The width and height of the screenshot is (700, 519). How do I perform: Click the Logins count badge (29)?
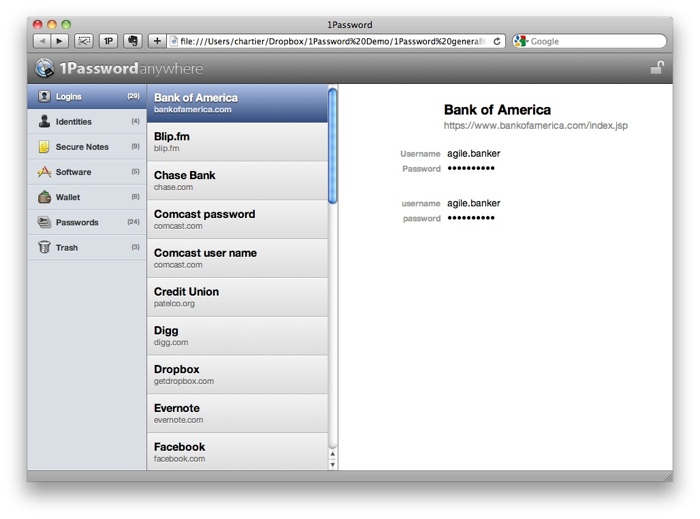click(x=133, y=96)
